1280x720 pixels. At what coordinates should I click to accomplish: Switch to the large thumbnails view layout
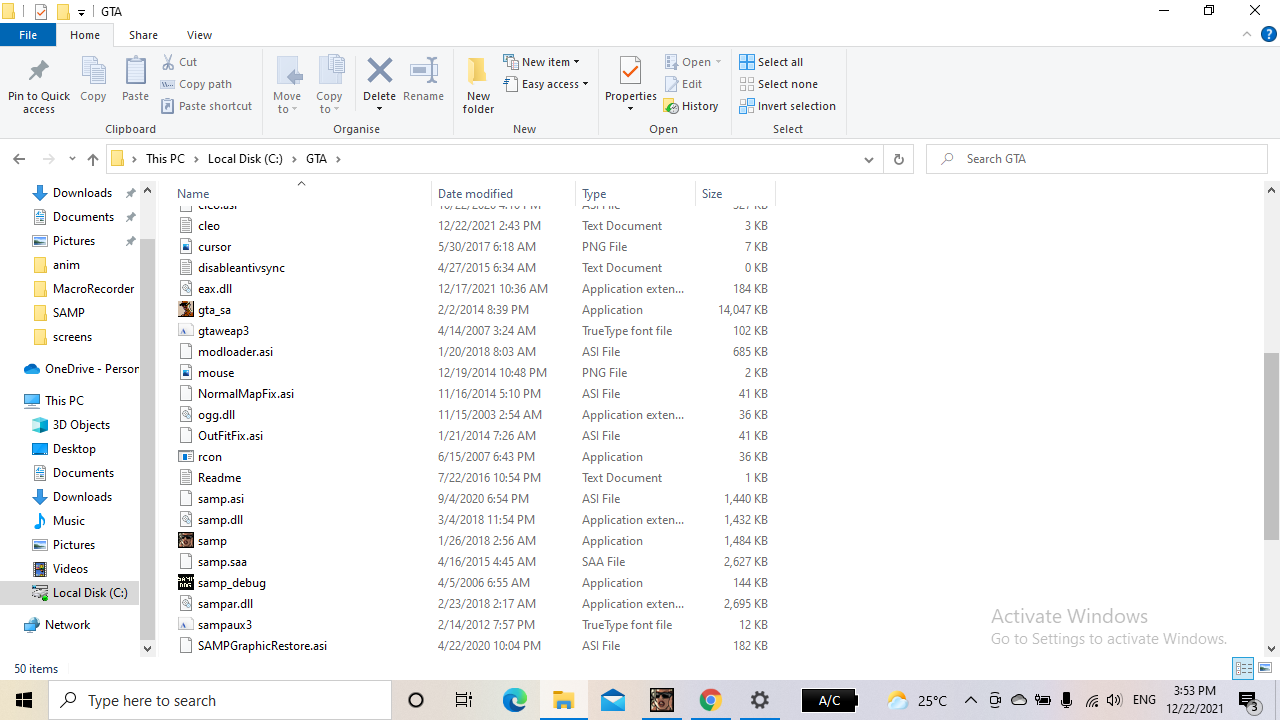1265,668
